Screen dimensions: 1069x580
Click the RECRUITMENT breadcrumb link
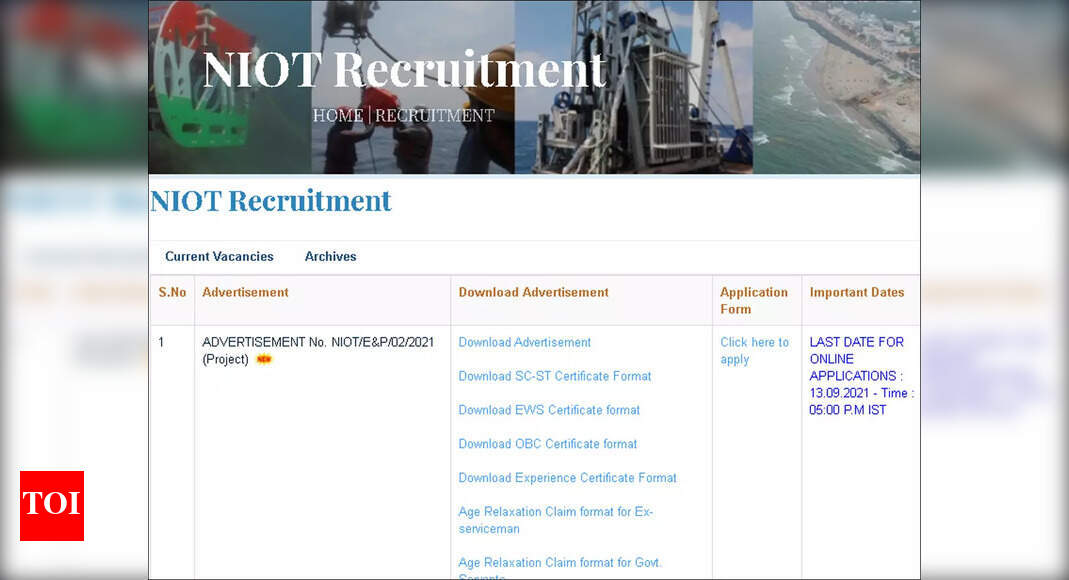(x=434, y=115)
